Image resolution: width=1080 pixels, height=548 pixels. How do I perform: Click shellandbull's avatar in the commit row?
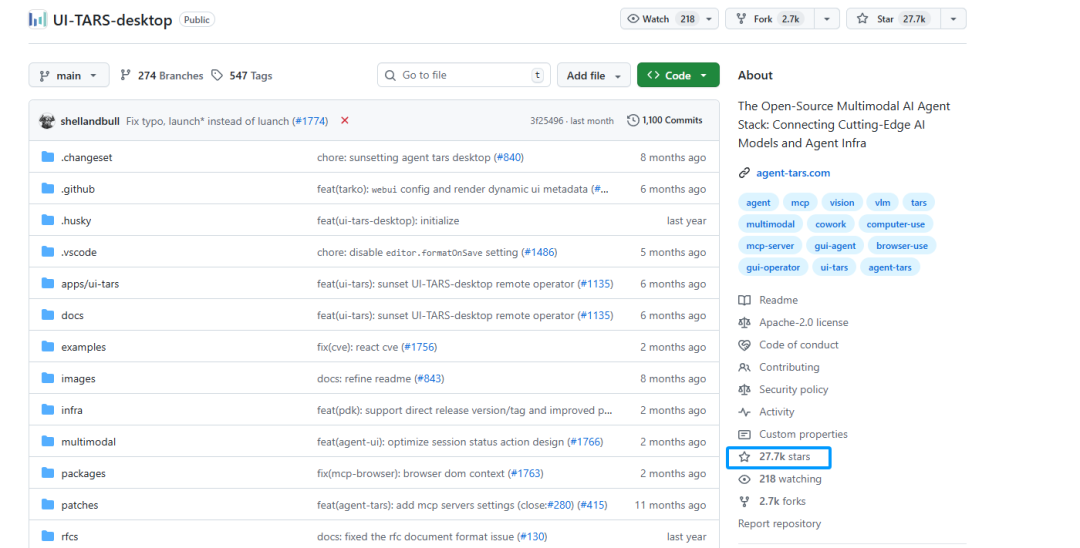coord(47,121)
